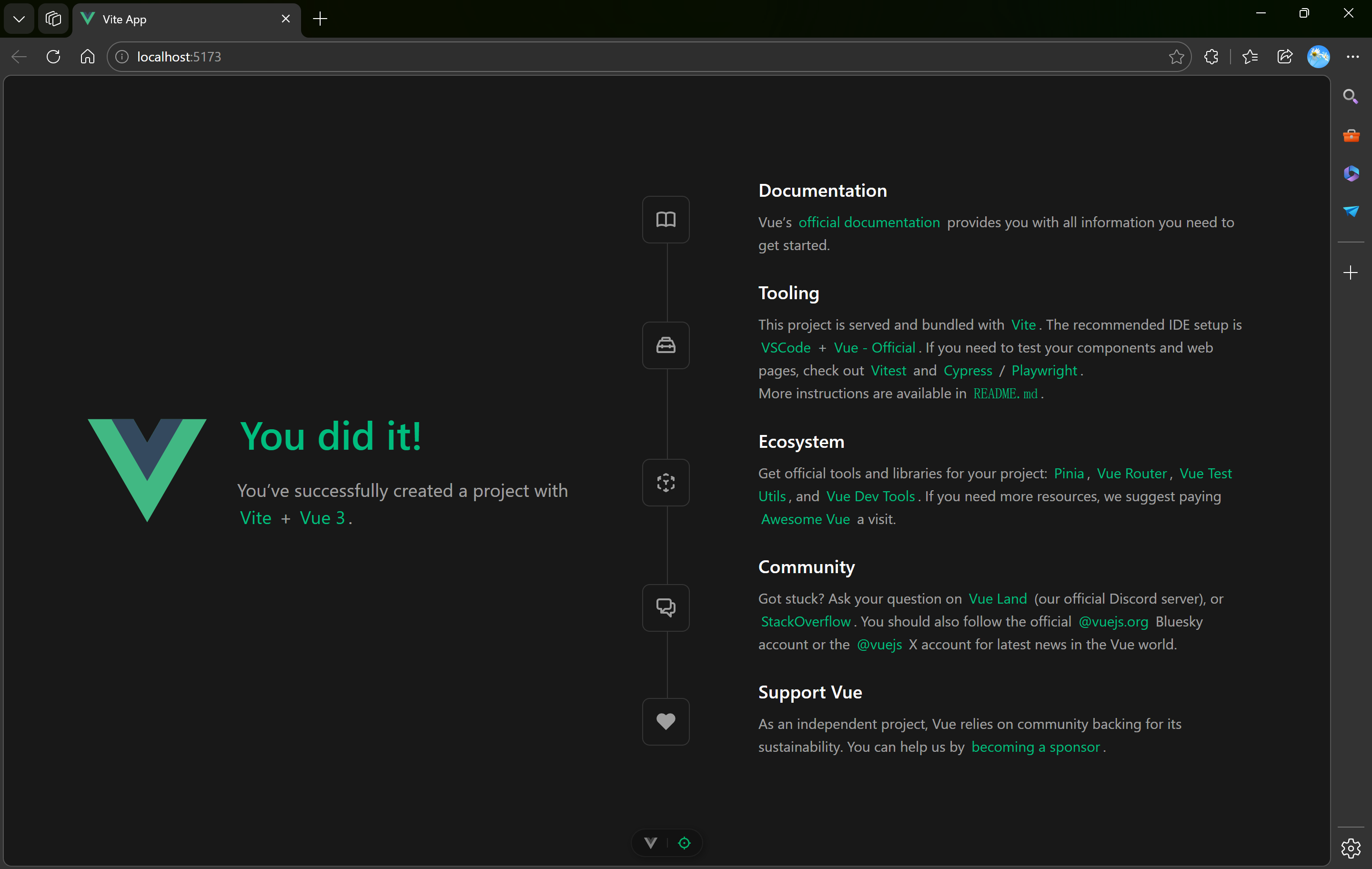Click the Ecosystem heading
1372x869 pixels.
point(801,442)
